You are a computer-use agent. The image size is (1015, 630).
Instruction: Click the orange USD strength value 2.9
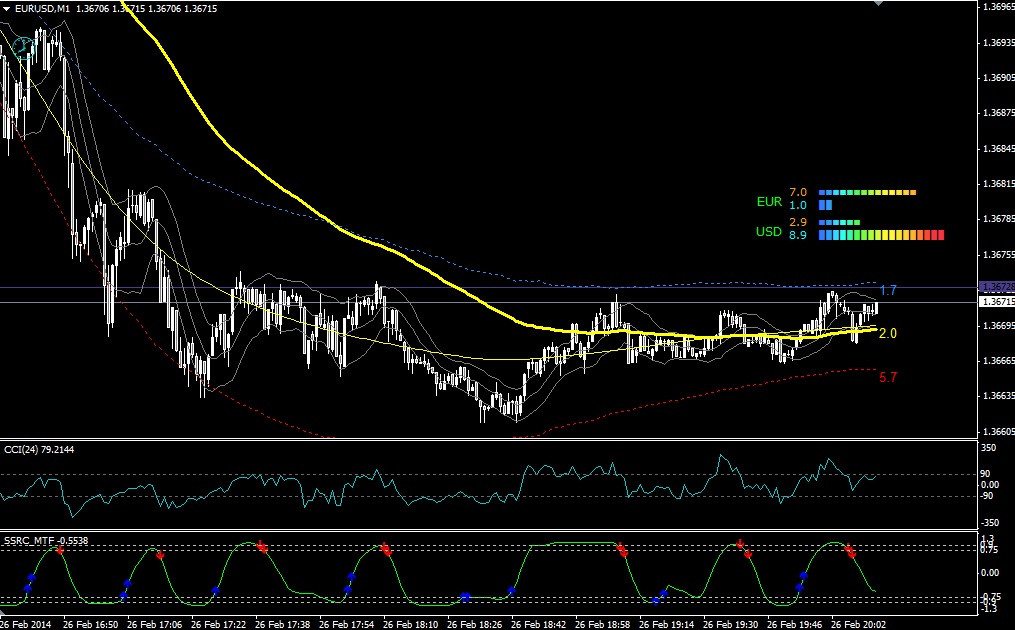(798, 222)
